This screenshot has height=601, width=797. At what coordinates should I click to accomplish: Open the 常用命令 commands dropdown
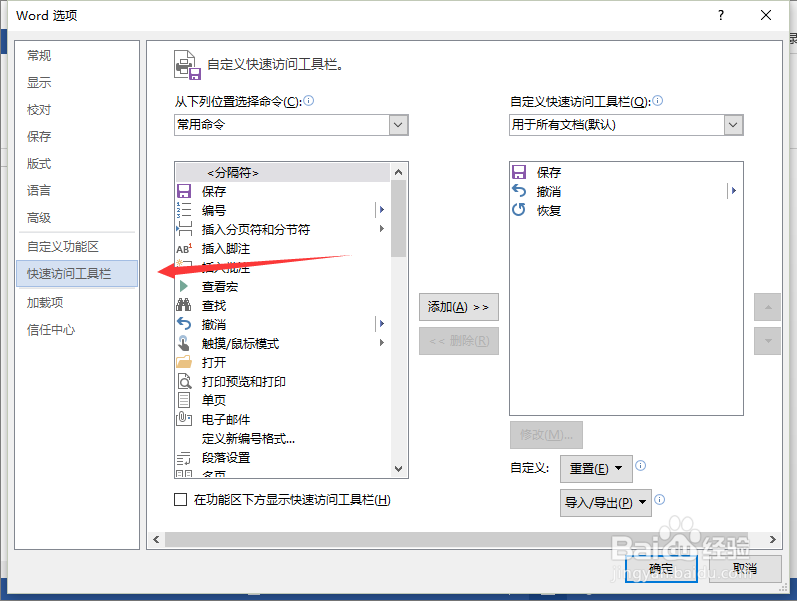coord(398,125)
